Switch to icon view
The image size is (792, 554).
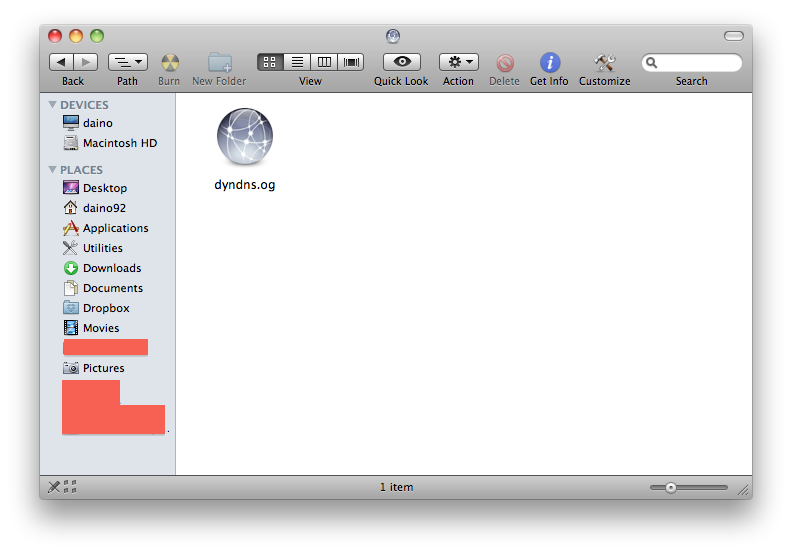click(x=270, y=62)
